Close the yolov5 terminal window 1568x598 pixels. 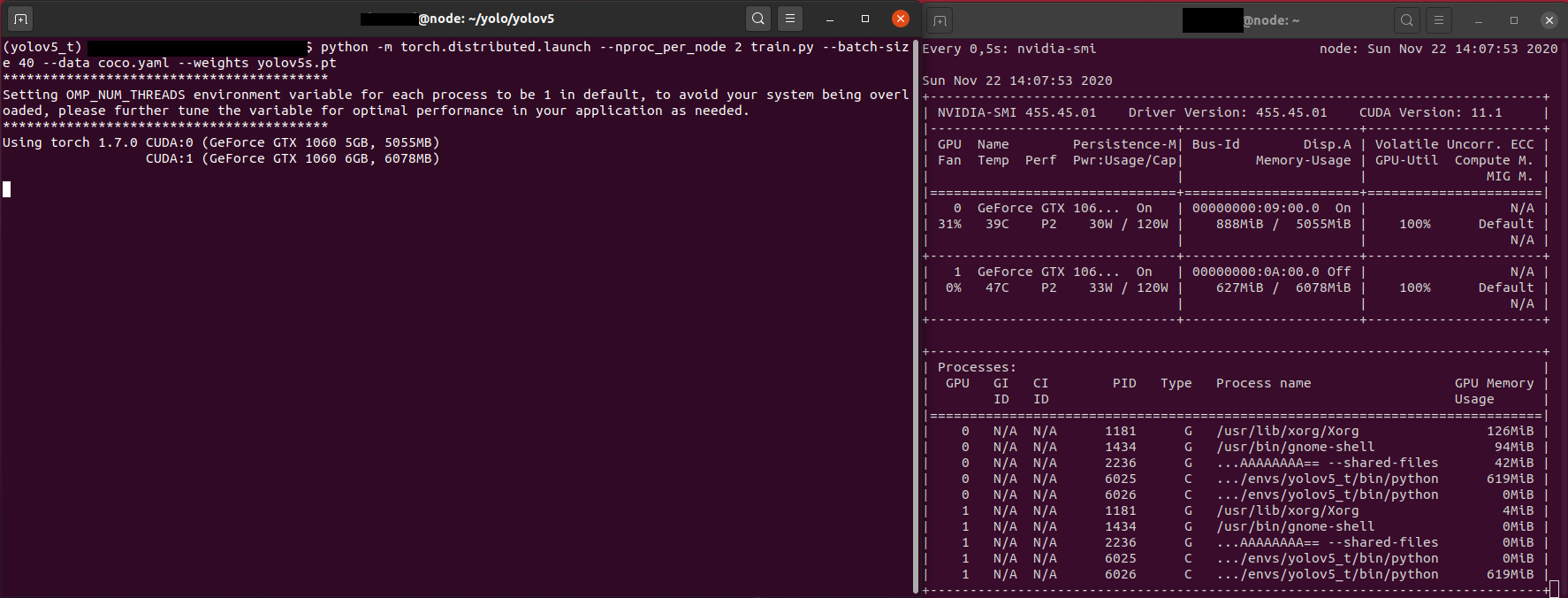[x=901, y=19]
